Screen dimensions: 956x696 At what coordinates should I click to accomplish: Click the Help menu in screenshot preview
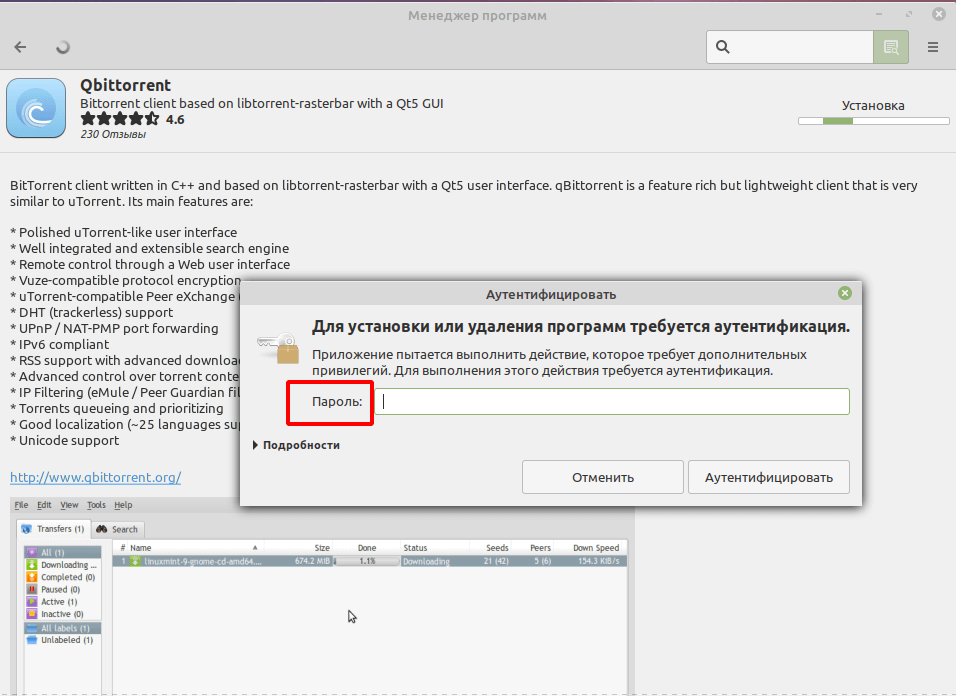(x=123, y=505)
